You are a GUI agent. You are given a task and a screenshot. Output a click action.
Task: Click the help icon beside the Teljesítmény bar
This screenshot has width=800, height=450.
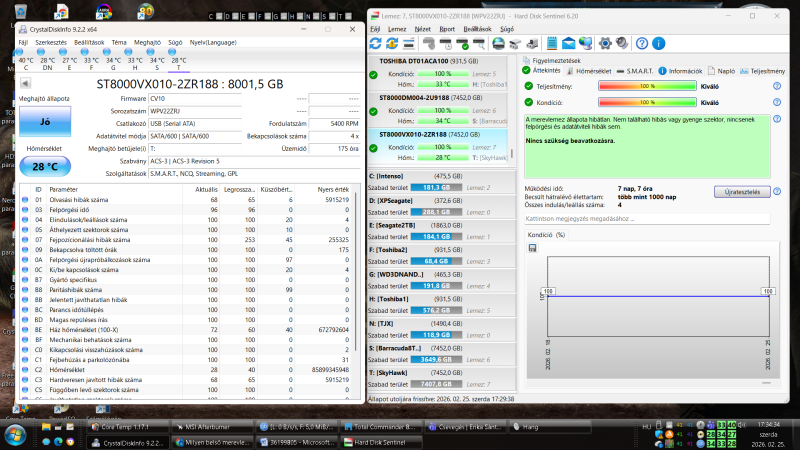(x=777, y=86)
